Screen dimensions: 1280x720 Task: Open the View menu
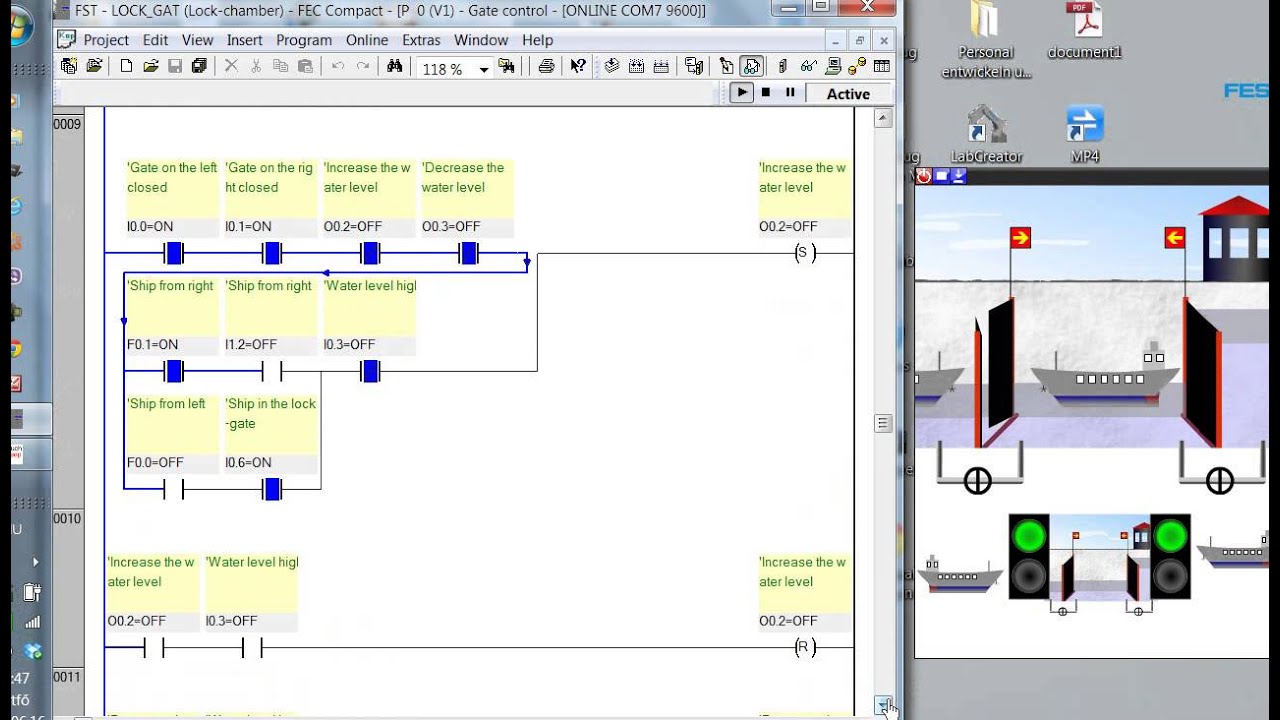click(197, 40)
